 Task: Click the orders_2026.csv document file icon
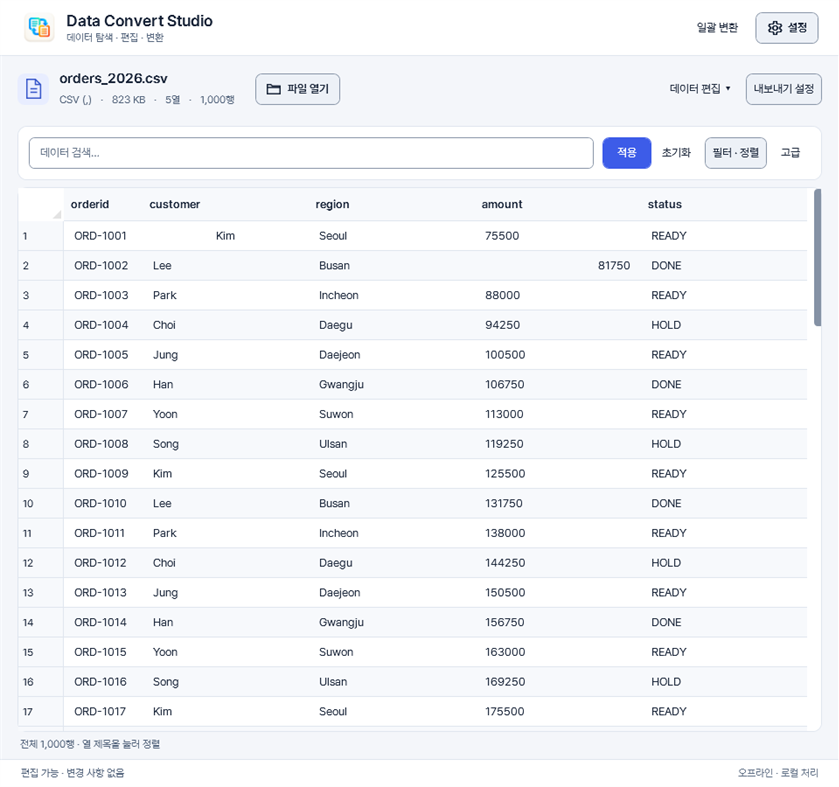33,89
